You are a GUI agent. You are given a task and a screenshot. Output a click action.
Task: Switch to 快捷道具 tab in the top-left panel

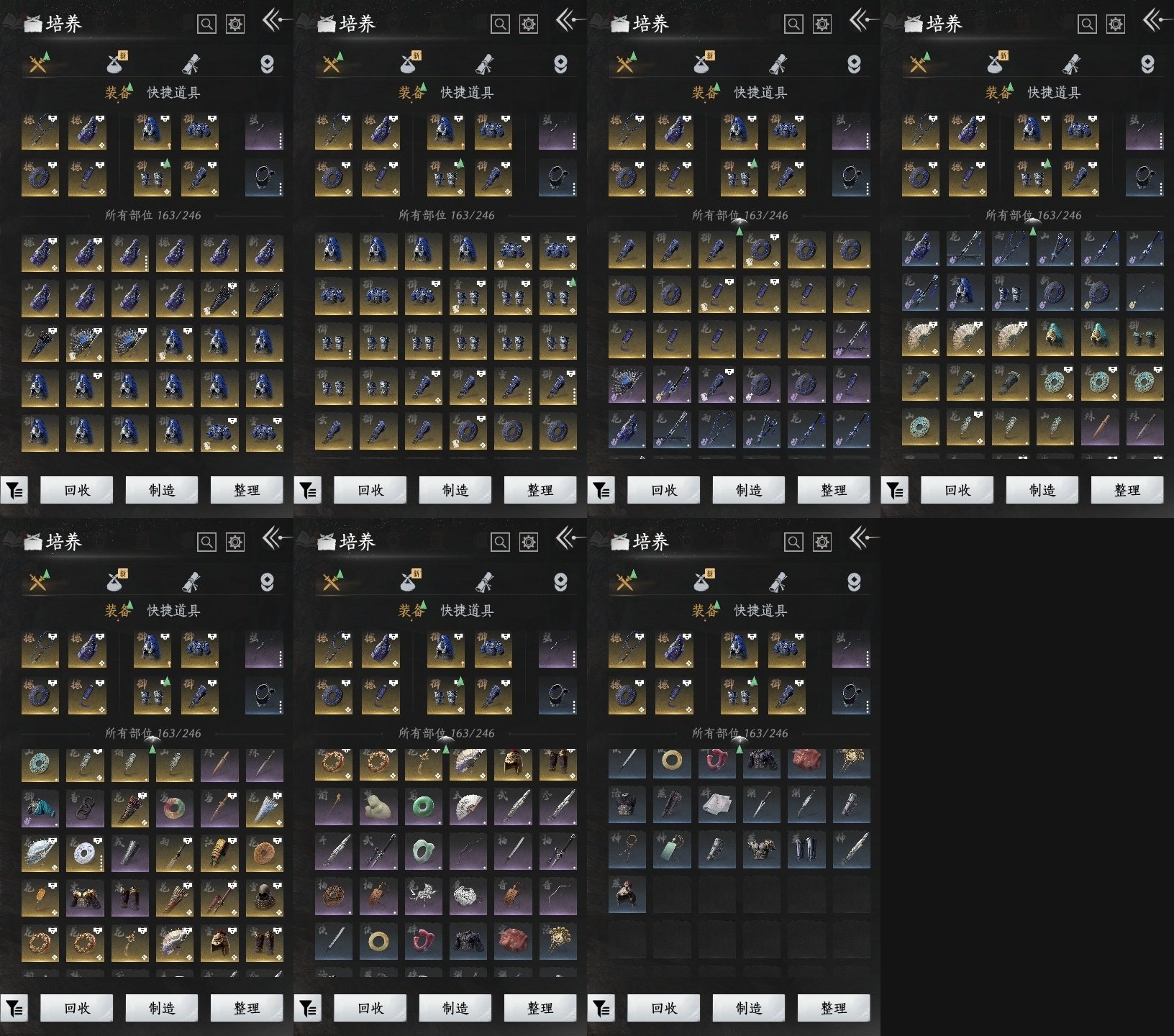coord(173,93)
